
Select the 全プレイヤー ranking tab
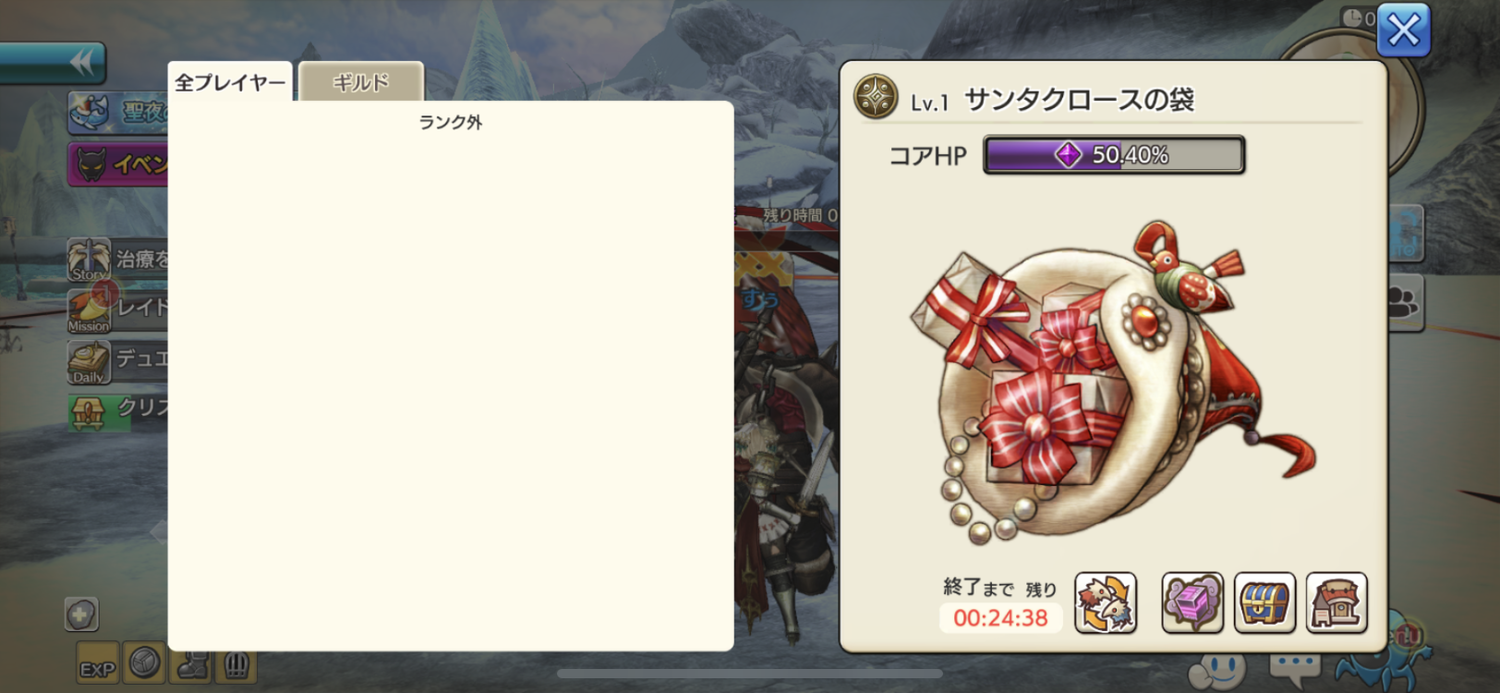coord(230,82)
